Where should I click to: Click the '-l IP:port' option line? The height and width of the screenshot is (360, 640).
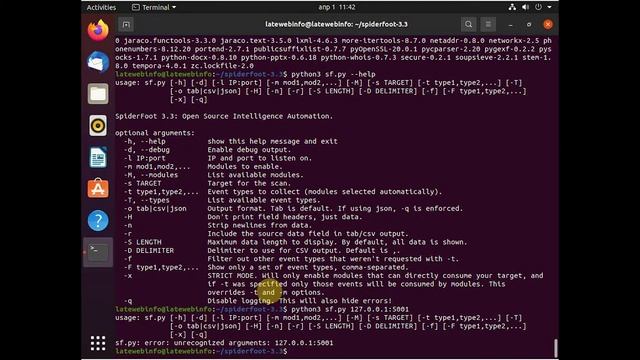(218, 158)
